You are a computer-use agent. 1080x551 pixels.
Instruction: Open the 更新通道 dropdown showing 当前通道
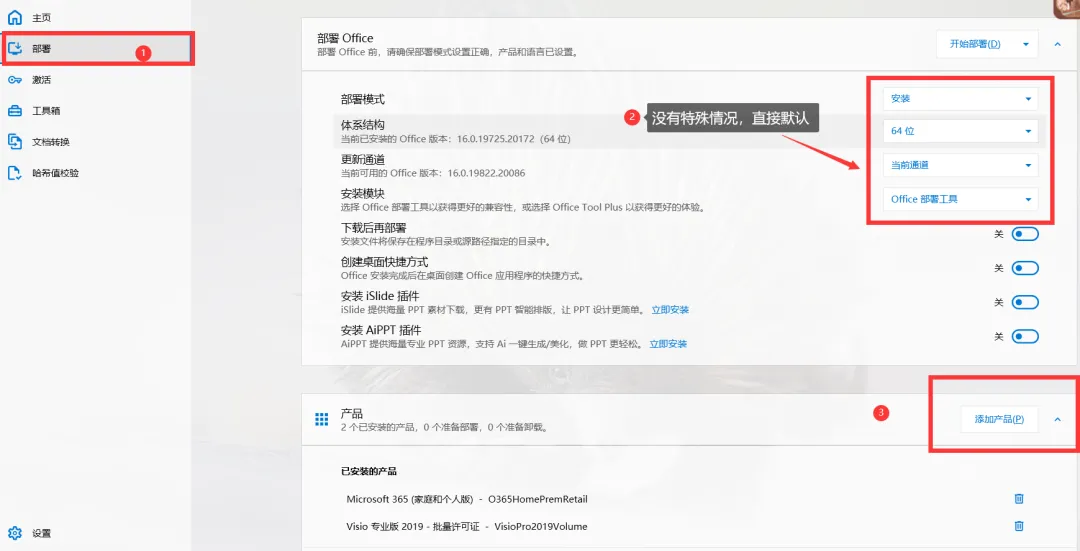961,165
